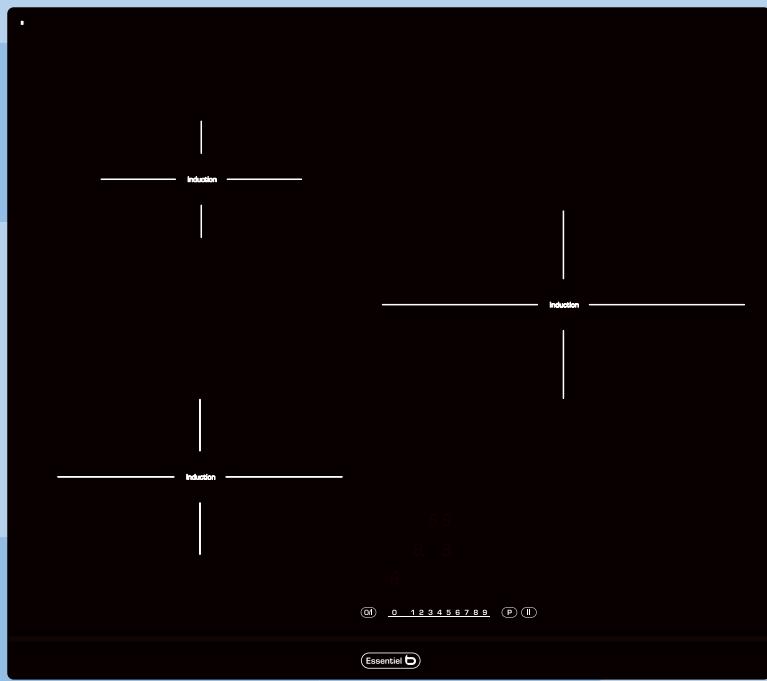Tap level 5 on the power scale
Viewport: 767px width, 681px height.
tap(448, 612)
